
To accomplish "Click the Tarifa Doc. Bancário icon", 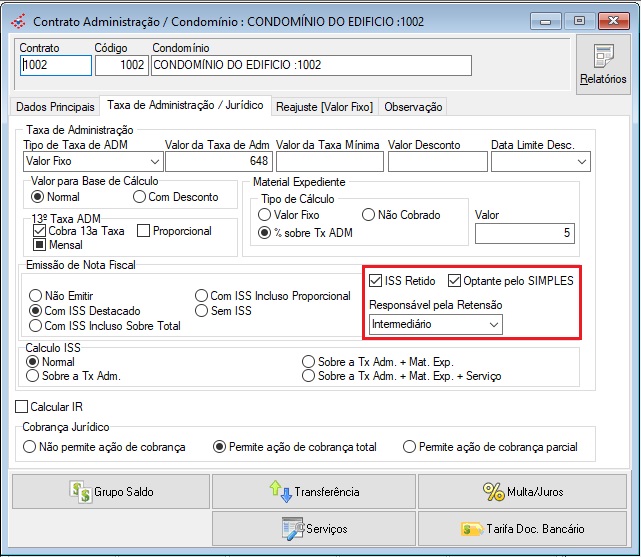I will click(x=472, y=528).
